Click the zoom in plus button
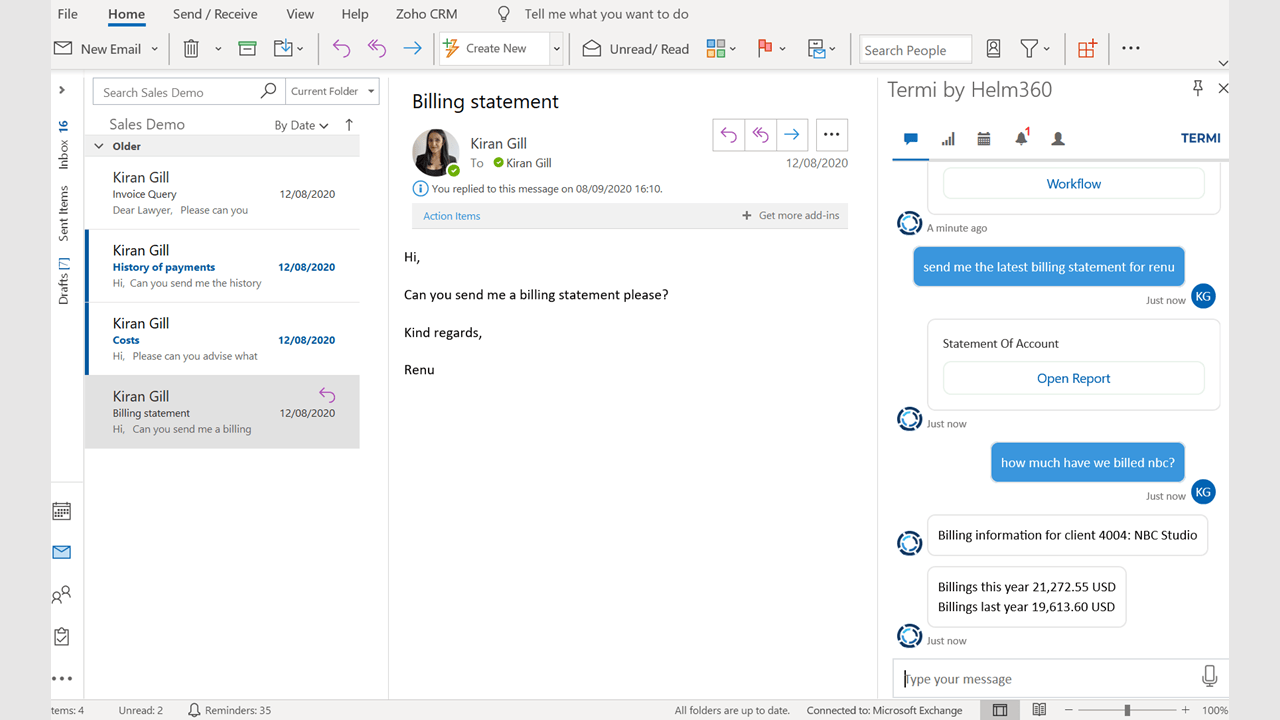1280x720 pixels. (x=1183, y=710)
